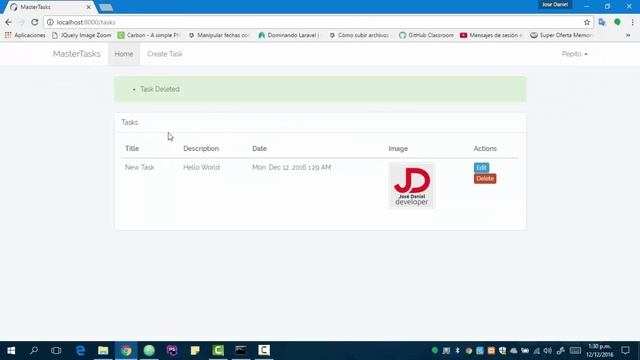
Task: Click the Mon, Dec 12 date cell
Action: [x=291, y=167]
